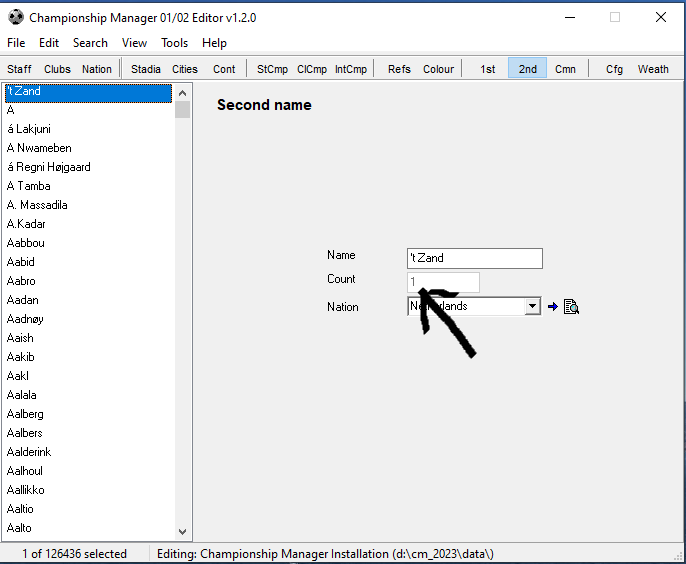Minimize the Championship Manager Editor window
Screen dimensions: 686x564
click(x=570, y=18)
